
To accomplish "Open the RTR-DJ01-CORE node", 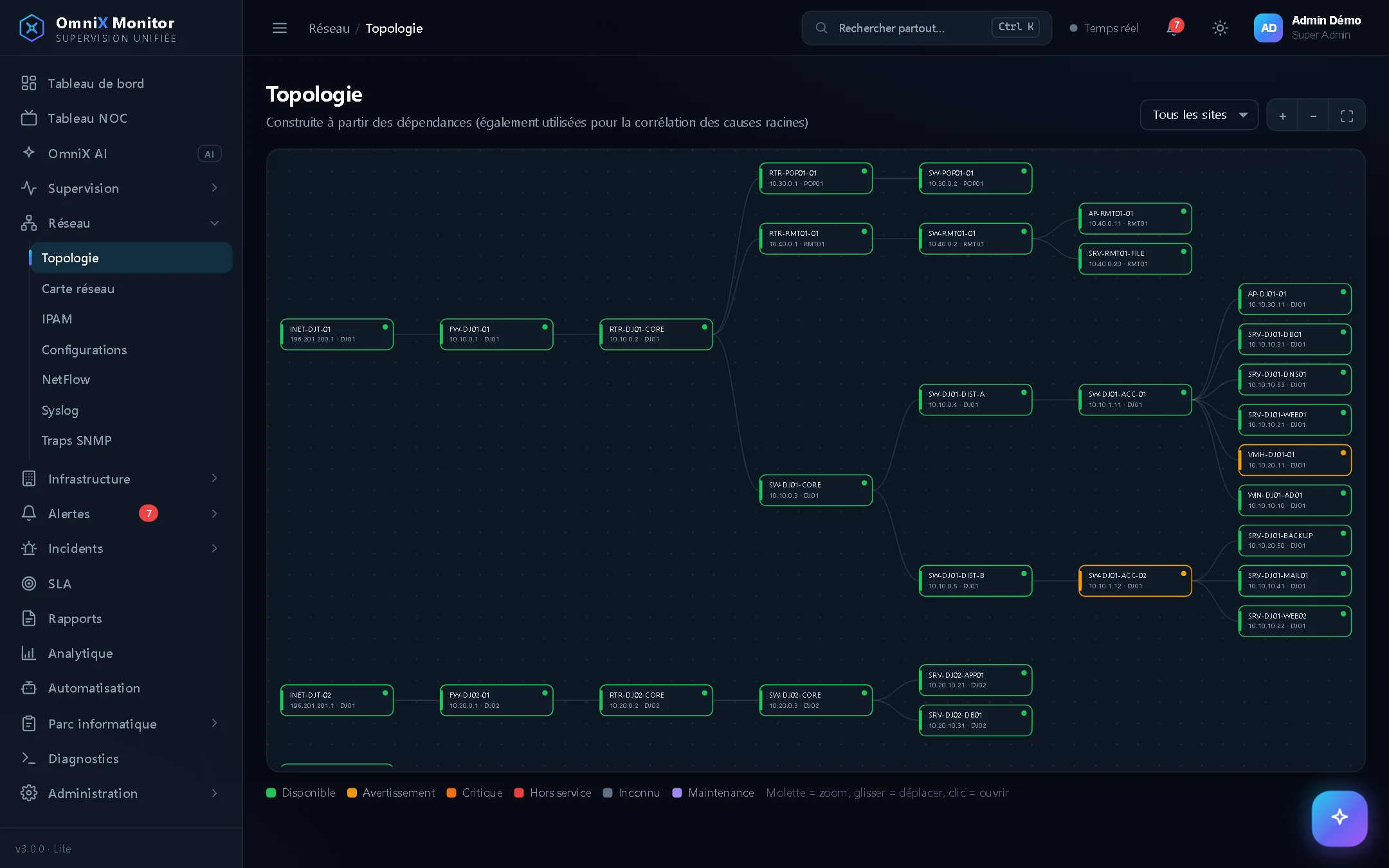I will [656, 334].
